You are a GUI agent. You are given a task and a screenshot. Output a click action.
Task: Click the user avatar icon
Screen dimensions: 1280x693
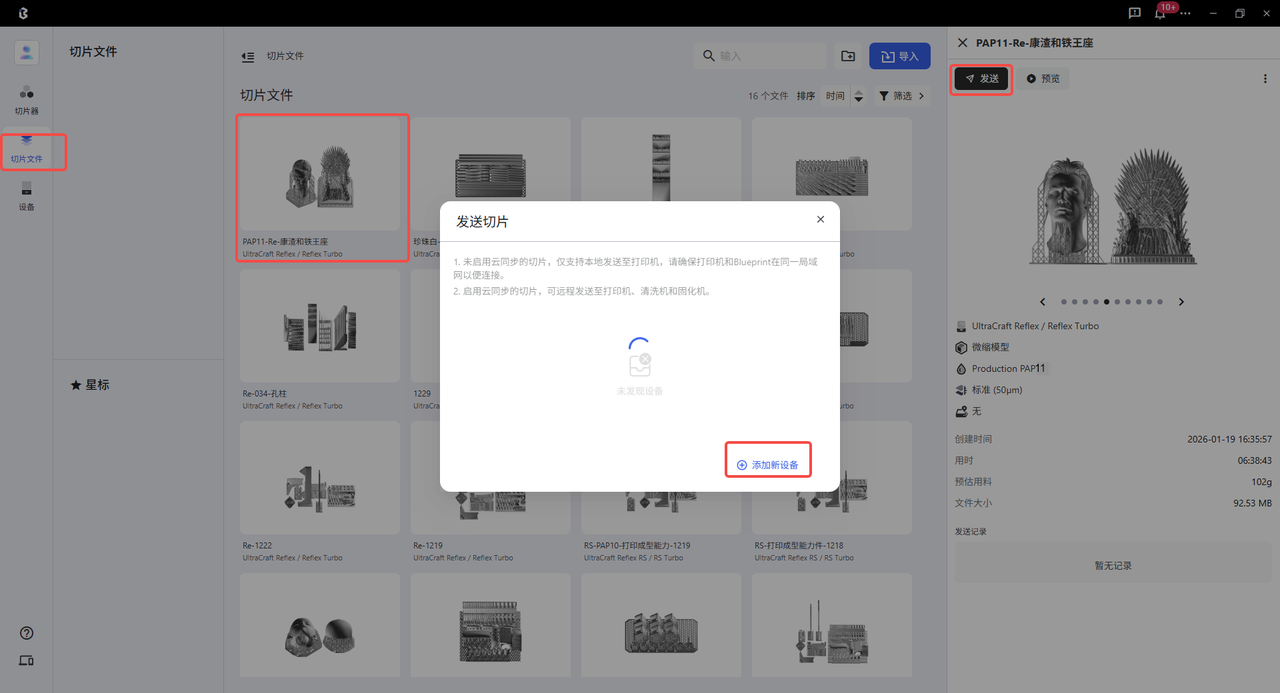(x=27, y=53)
